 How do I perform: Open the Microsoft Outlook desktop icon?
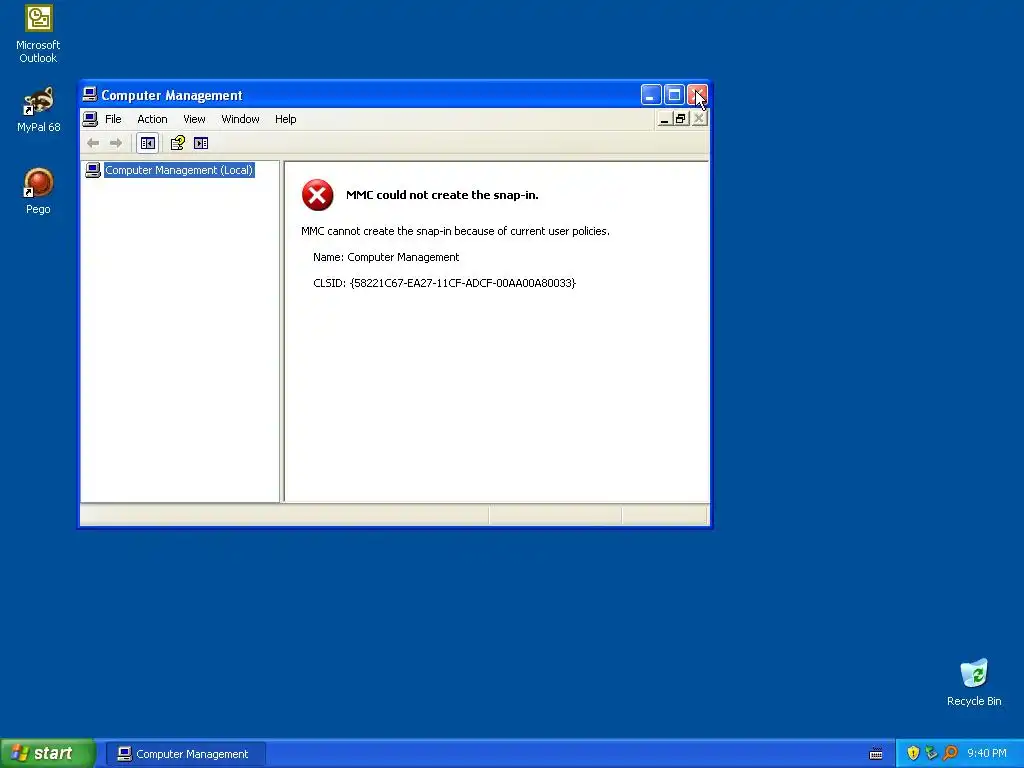coord(38,34)
